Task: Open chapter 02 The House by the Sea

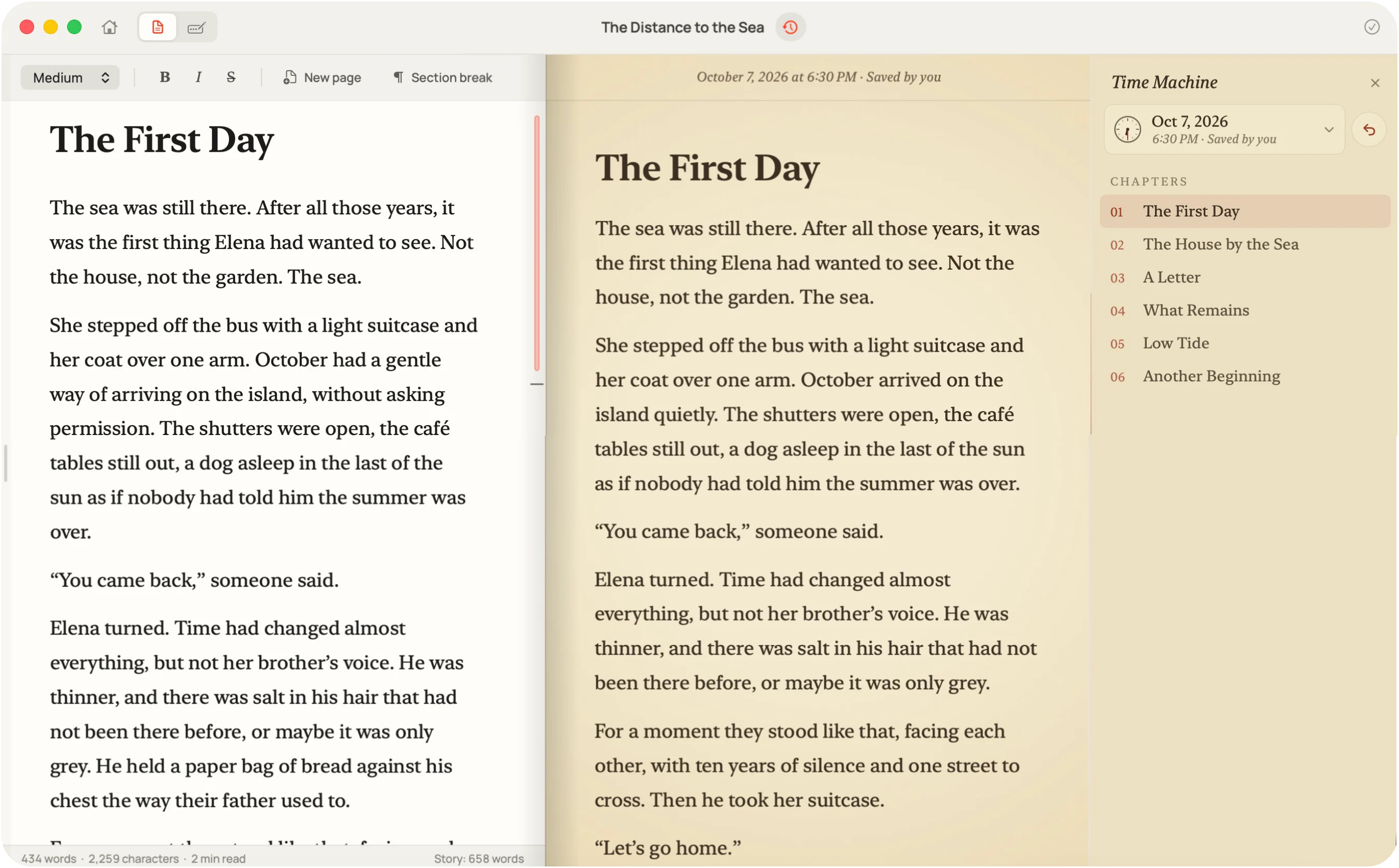Action: [1244, 244]
